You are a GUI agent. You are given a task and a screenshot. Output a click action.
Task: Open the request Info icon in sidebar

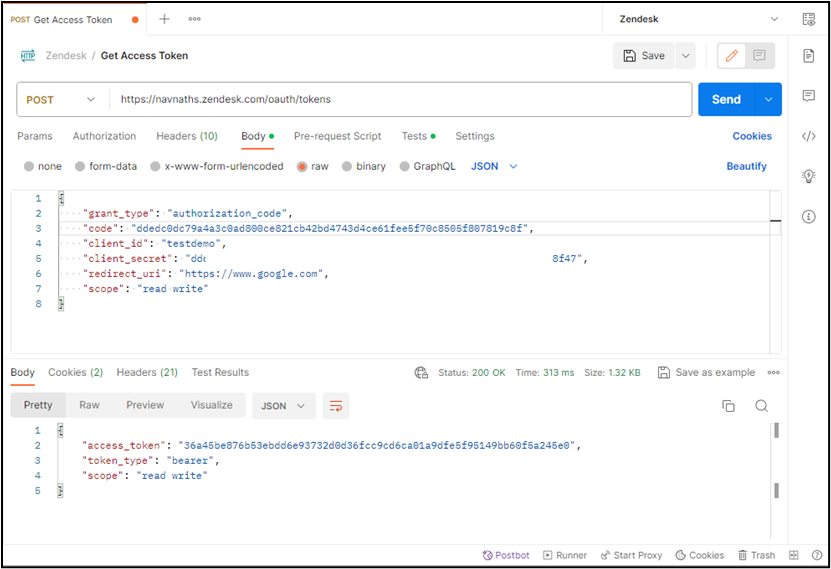808,216
